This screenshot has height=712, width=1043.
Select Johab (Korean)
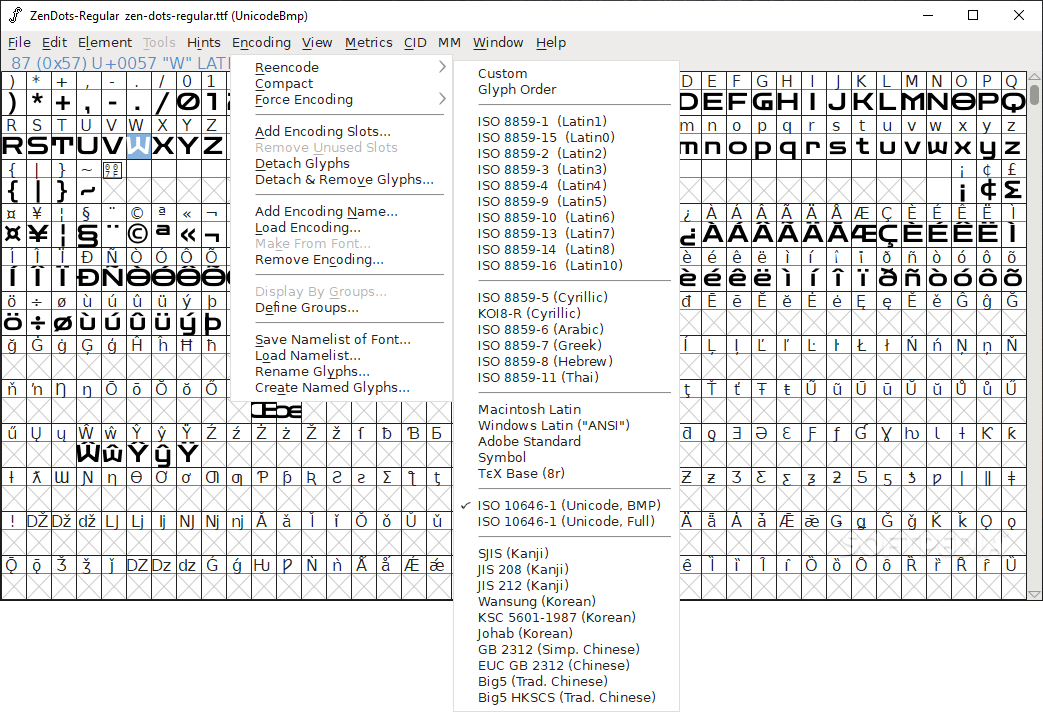525,632
